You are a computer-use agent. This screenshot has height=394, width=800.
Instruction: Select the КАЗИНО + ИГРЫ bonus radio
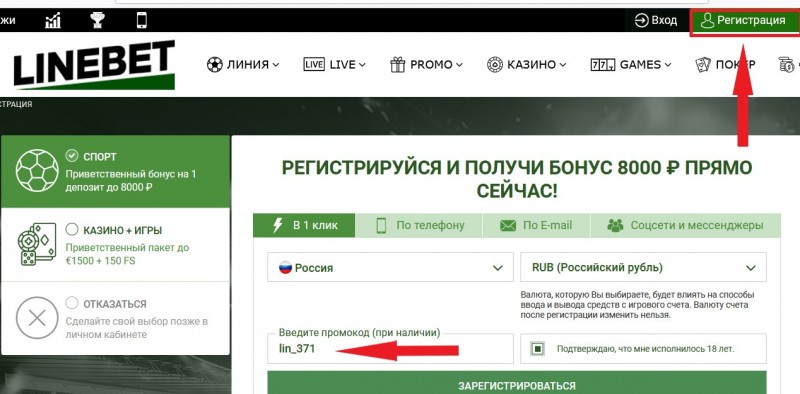click(72, 229)
